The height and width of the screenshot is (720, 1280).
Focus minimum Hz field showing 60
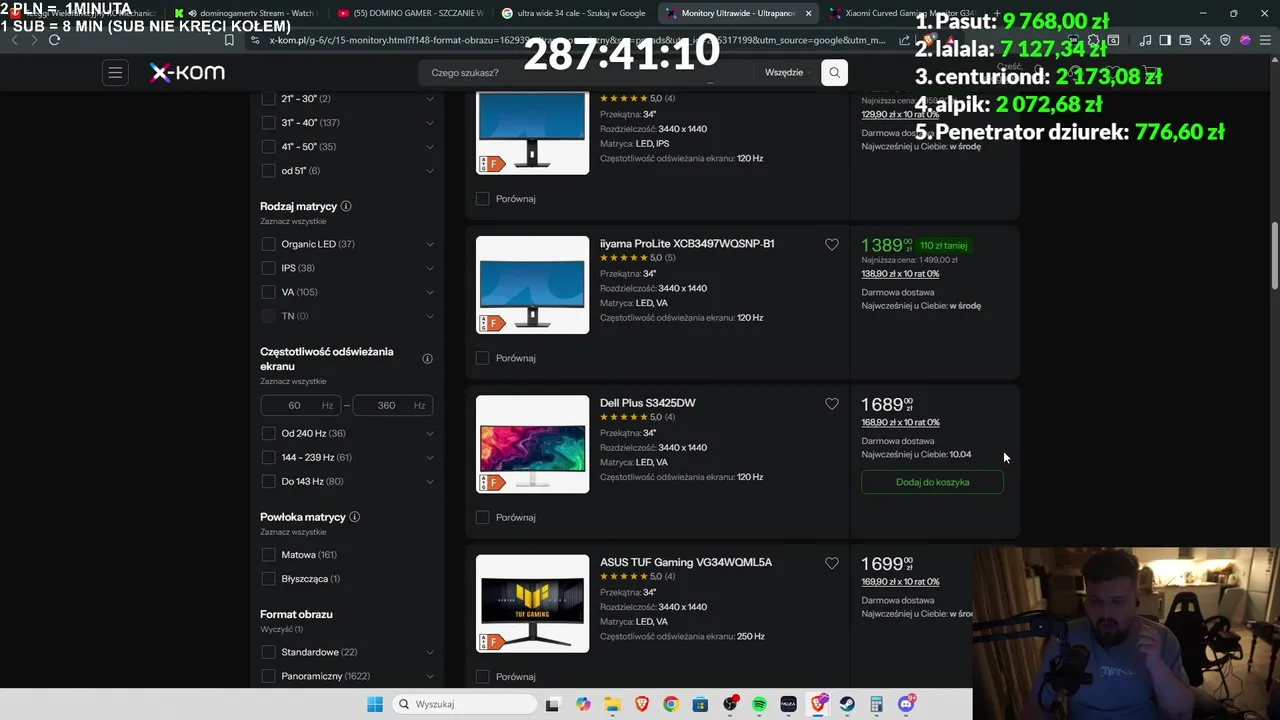click(x=301, y=405)
